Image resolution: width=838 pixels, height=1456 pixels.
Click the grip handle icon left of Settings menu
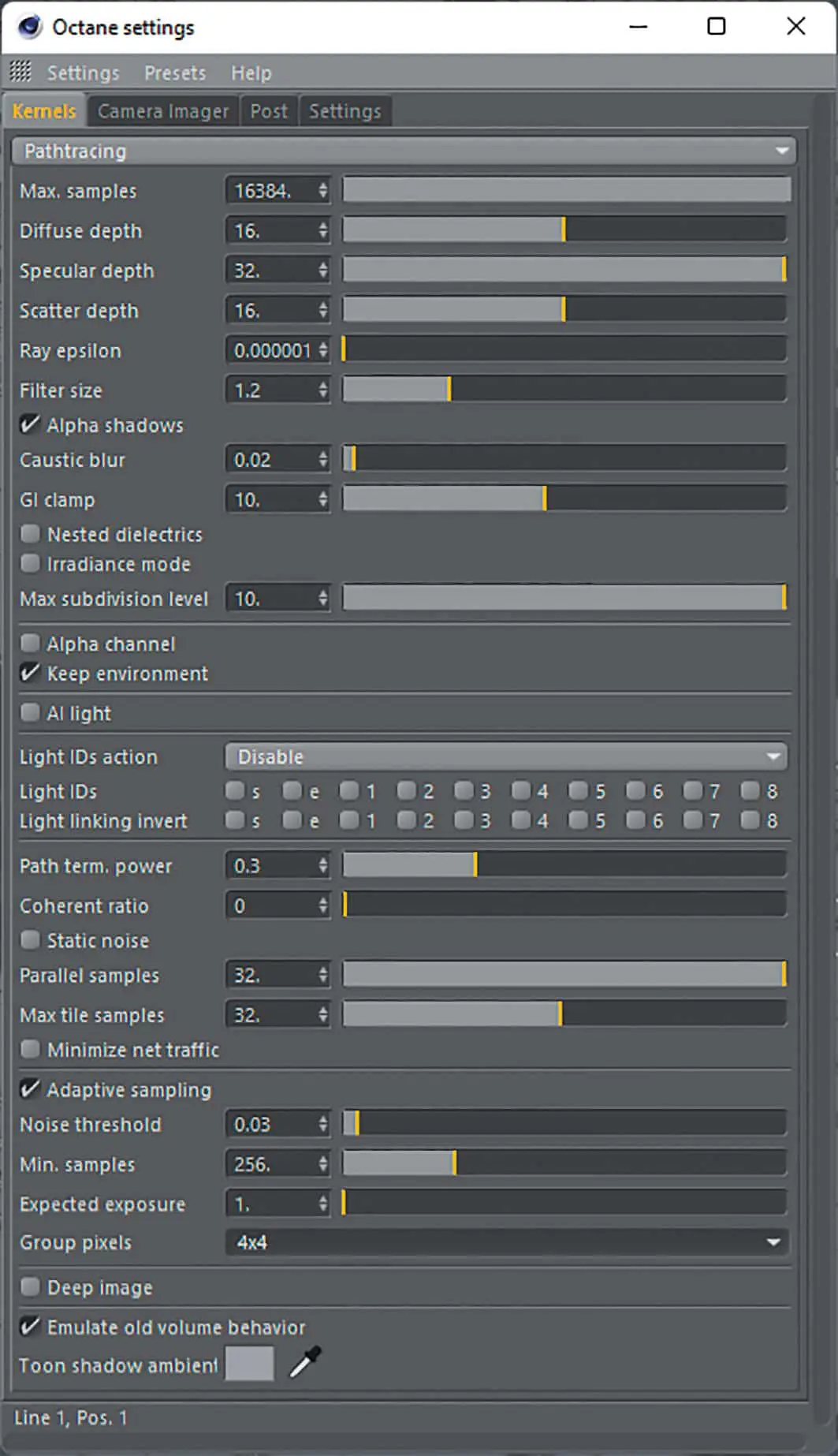click(x=20, y=73)
